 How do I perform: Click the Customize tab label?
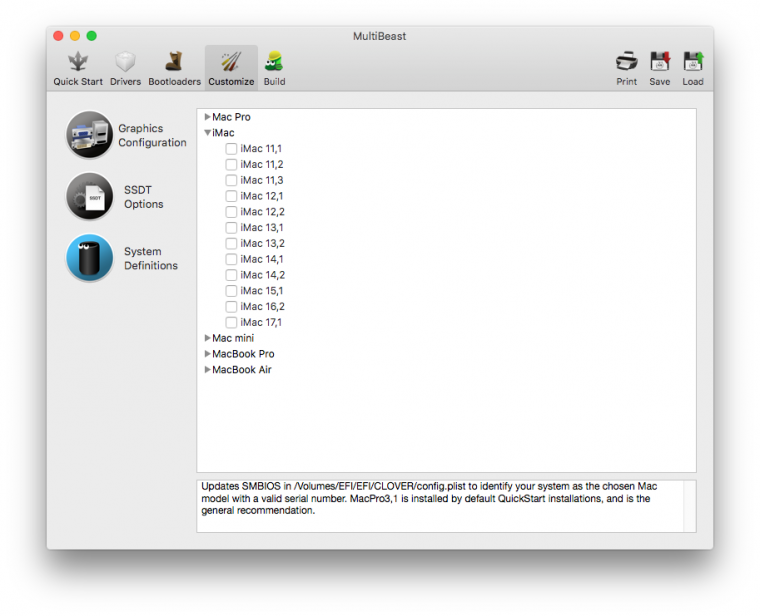click(231, 82)
